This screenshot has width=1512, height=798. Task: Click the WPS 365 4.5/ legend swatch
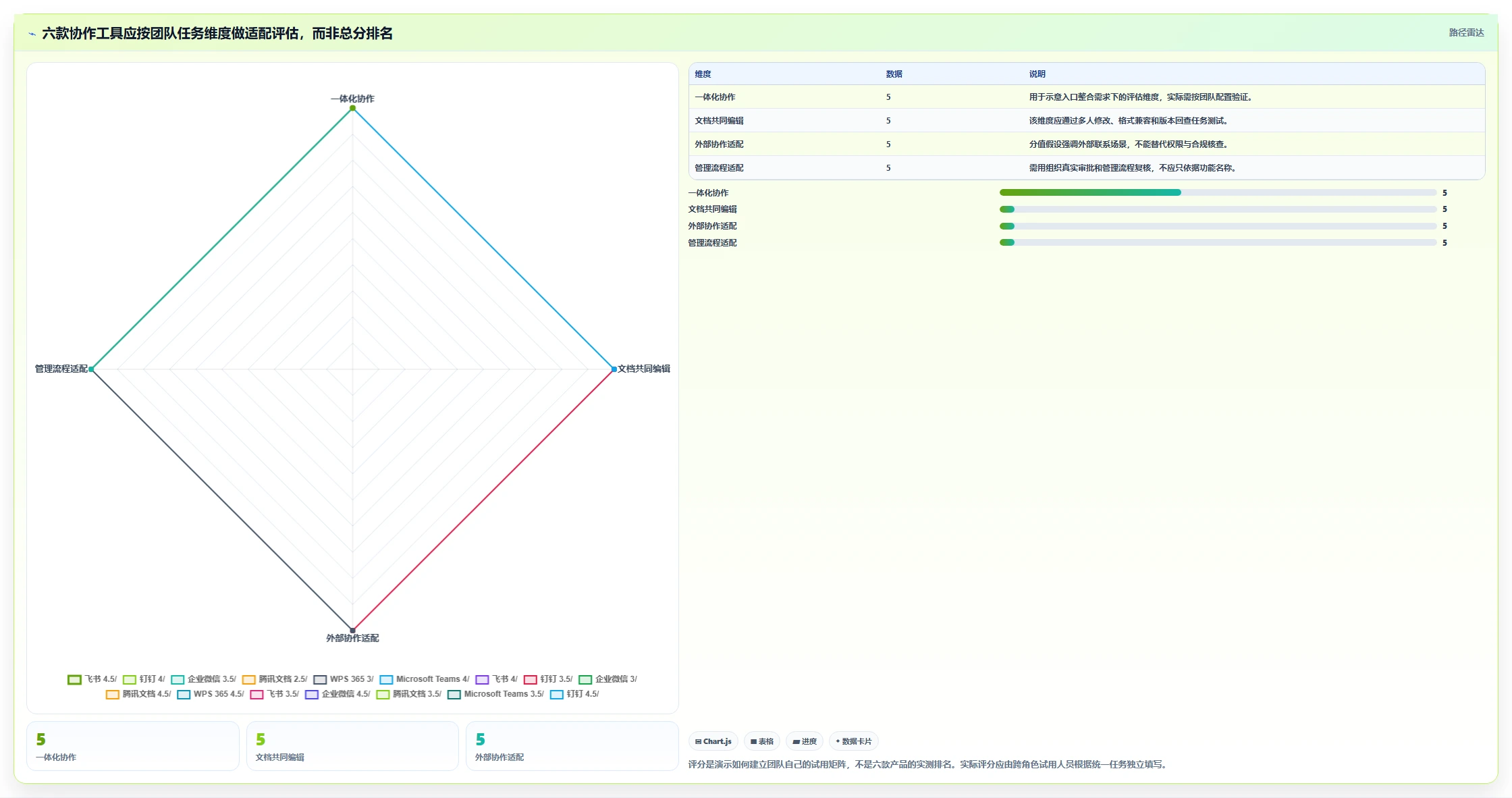pyautogui.click(x=184, y=694)
